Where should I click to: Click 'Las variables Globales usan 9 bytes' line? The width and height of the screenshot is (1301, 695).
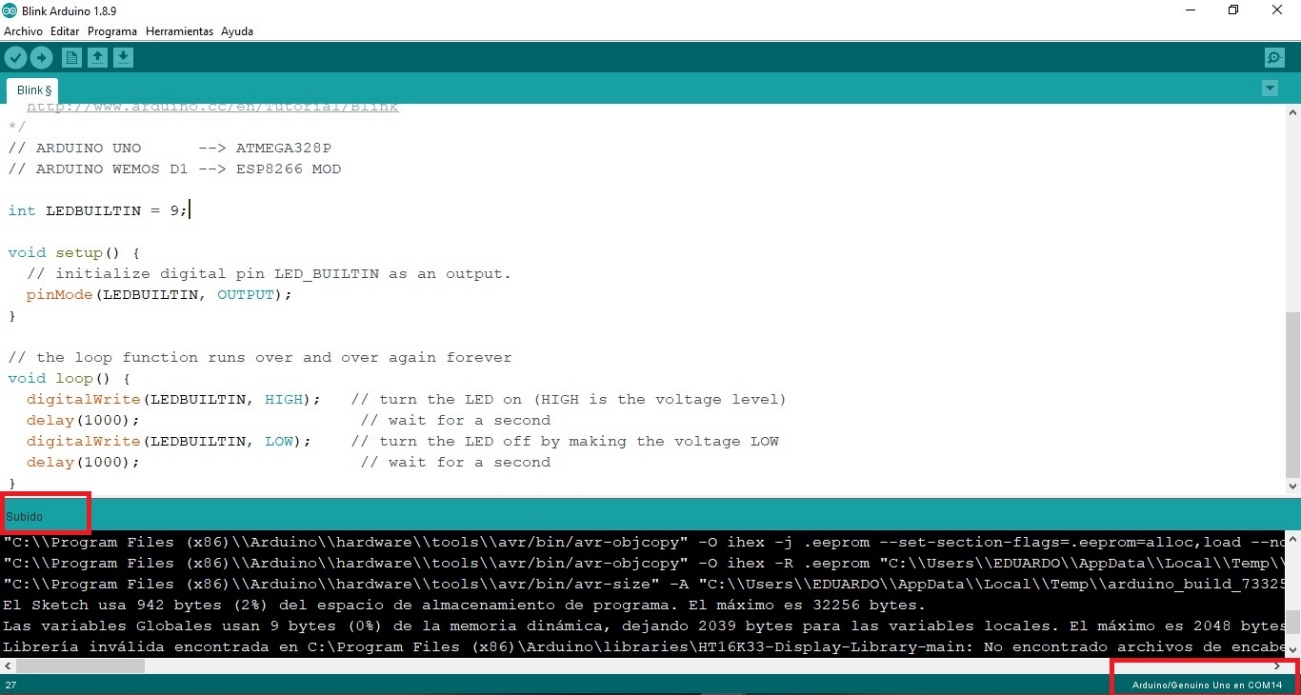643,626
